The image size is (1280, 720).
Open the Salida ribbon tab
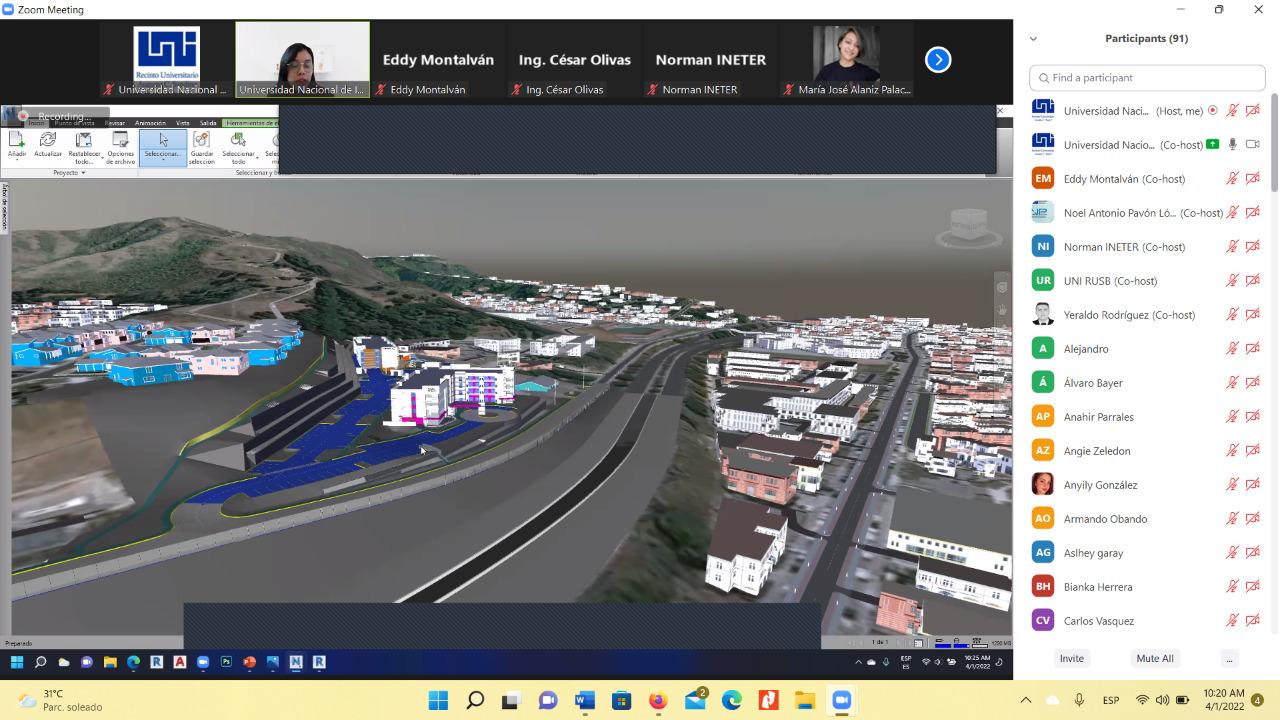tap(208, 123)
